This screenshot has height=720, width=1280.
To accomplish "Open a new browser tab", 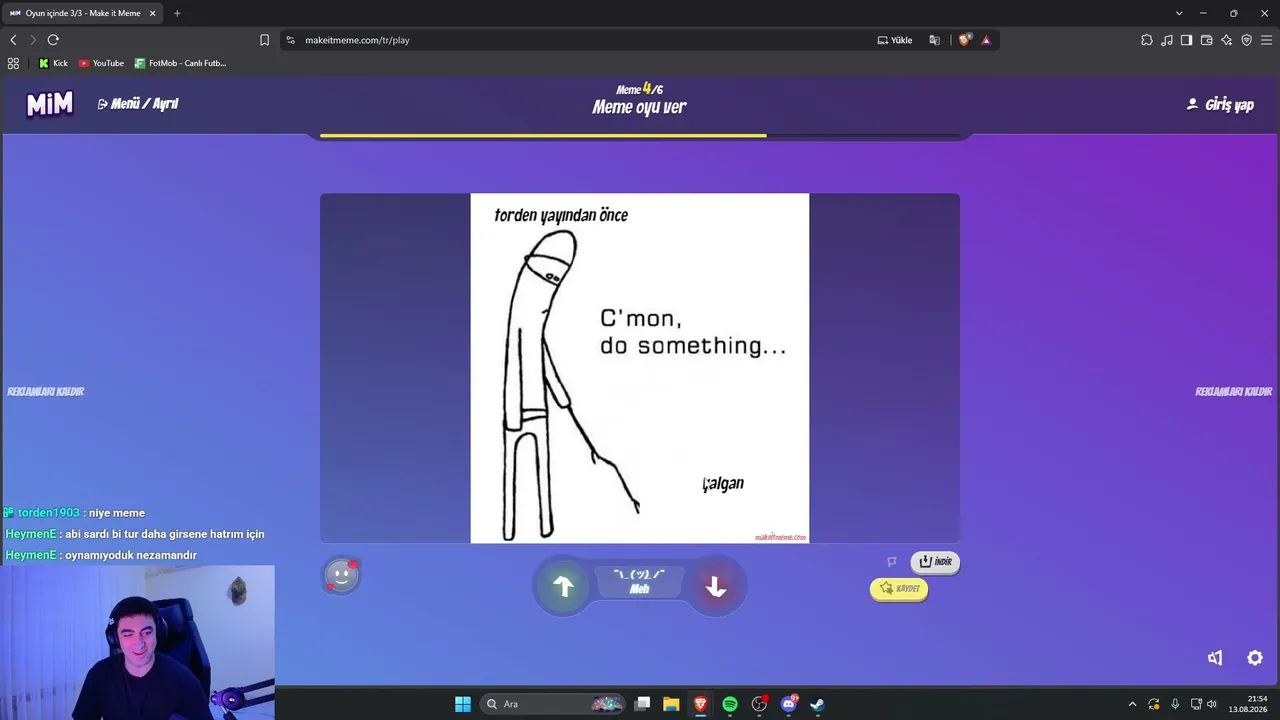I will pyautogui.click(x=177, y=13).
